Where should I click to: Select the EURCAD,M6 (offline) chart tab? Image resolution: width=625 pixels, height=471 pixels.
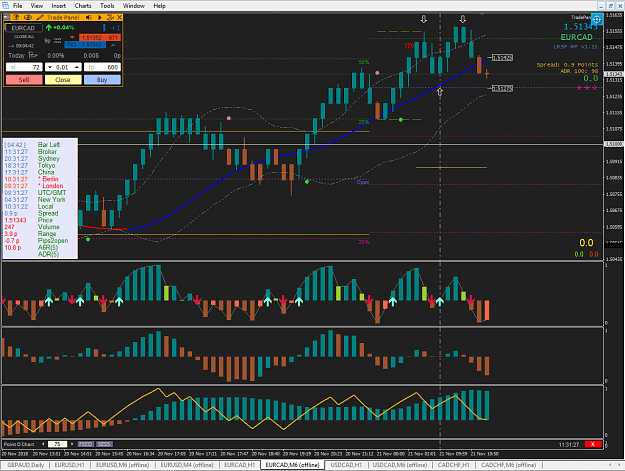coord(293,465)
